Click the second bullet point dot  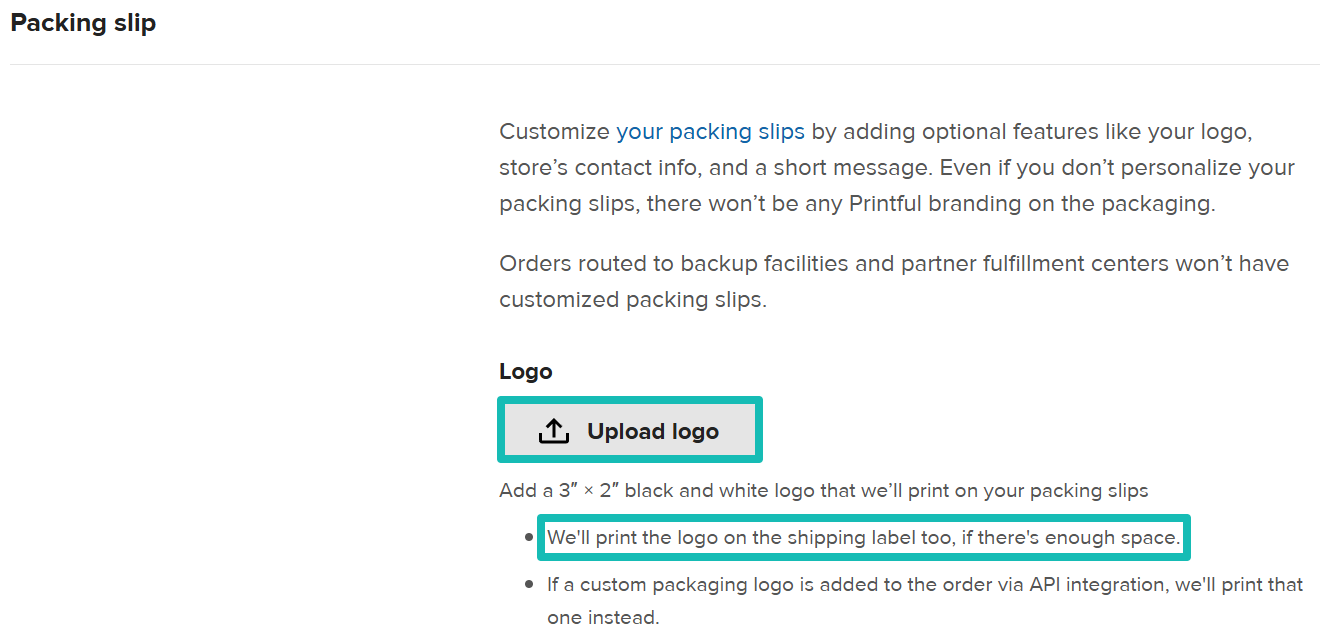pos(529,584)
